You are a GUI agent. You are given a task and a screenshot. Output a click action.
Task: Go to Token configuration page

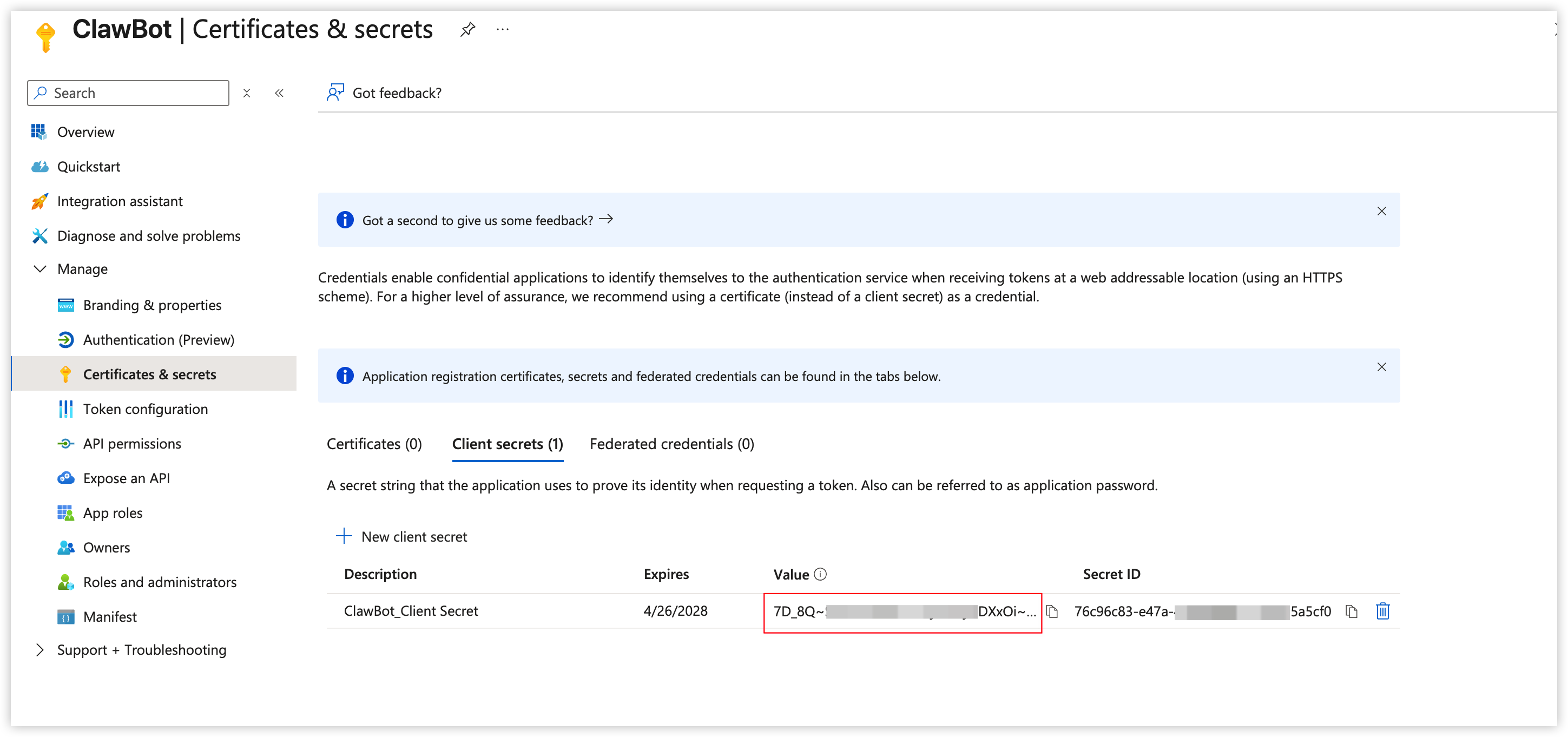(146, 409)
